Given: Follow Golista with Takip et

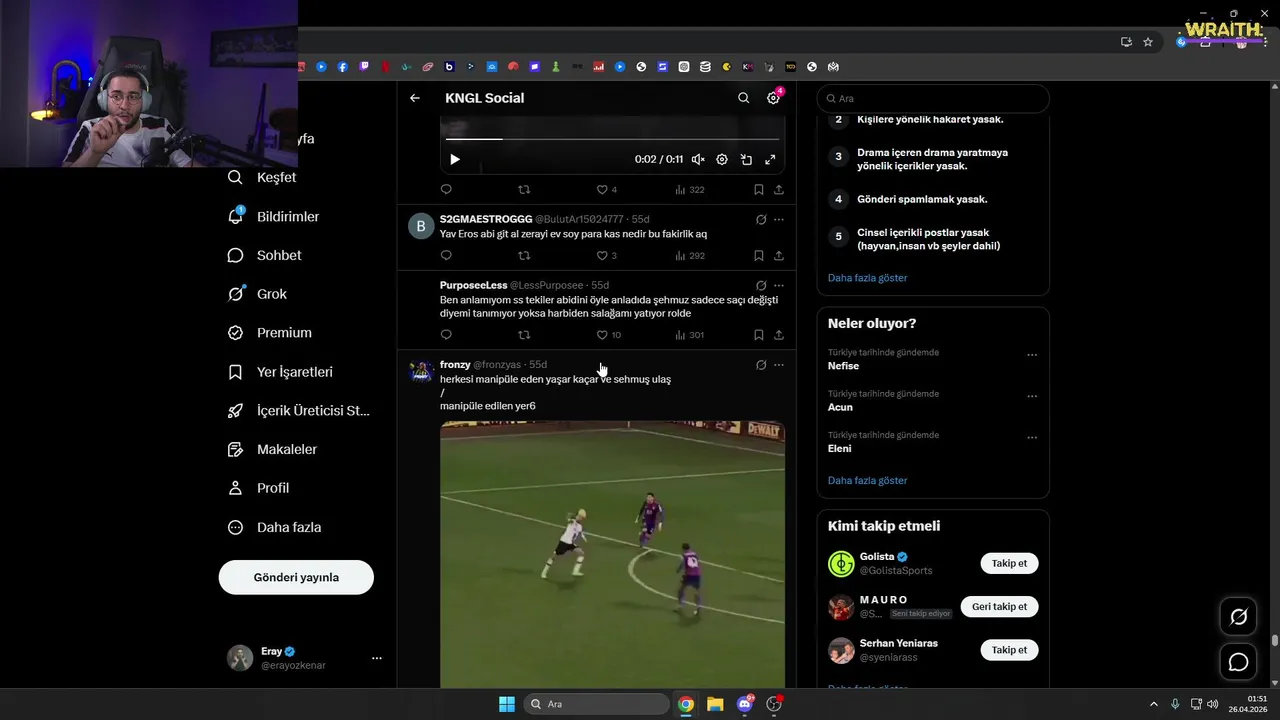Looking at the screenshot, I should pos(1009,563).
